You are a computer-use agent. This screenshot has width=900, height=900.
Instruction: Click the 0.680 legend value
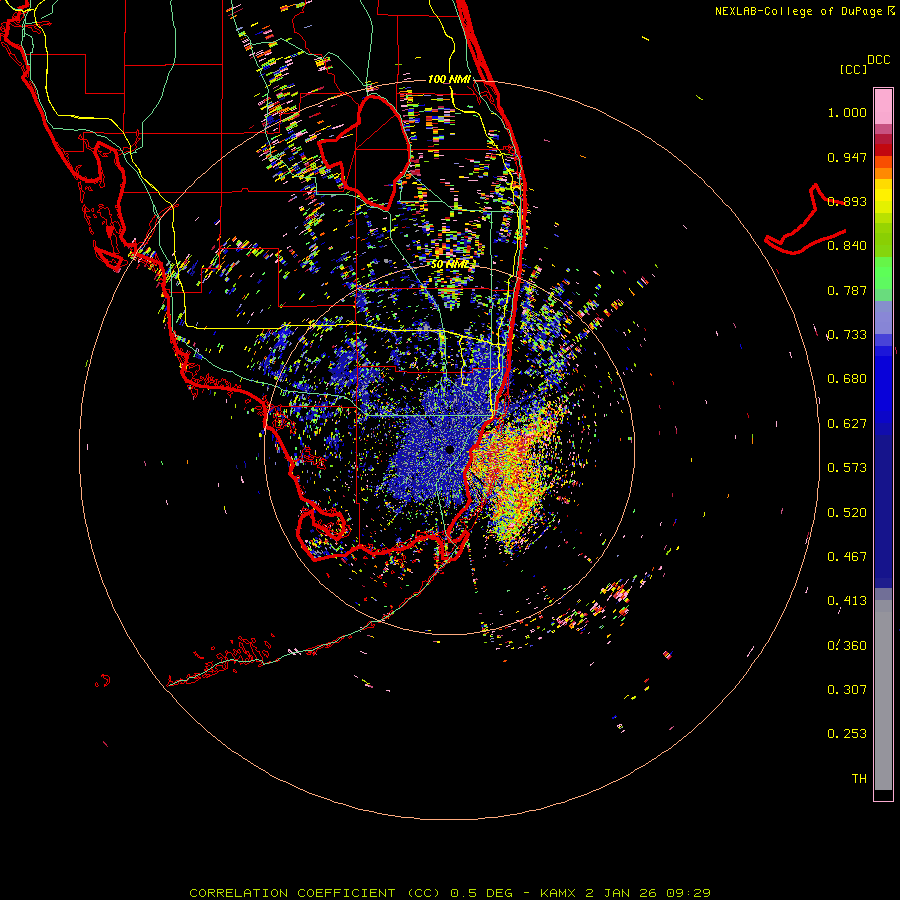point(847,379)
